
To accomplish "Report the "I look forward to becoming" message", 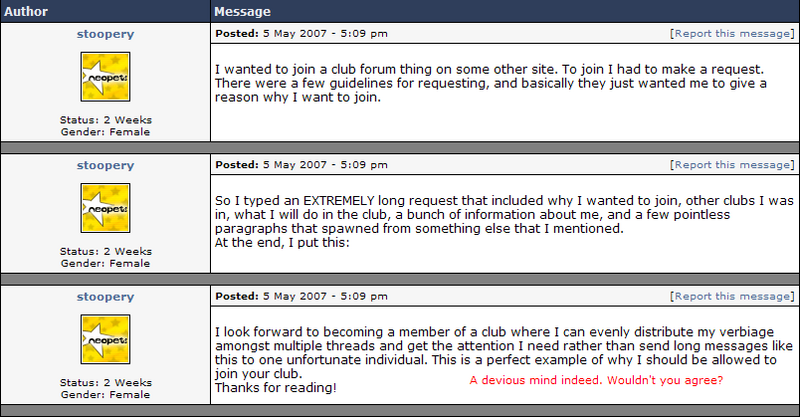I will point(733,297).
